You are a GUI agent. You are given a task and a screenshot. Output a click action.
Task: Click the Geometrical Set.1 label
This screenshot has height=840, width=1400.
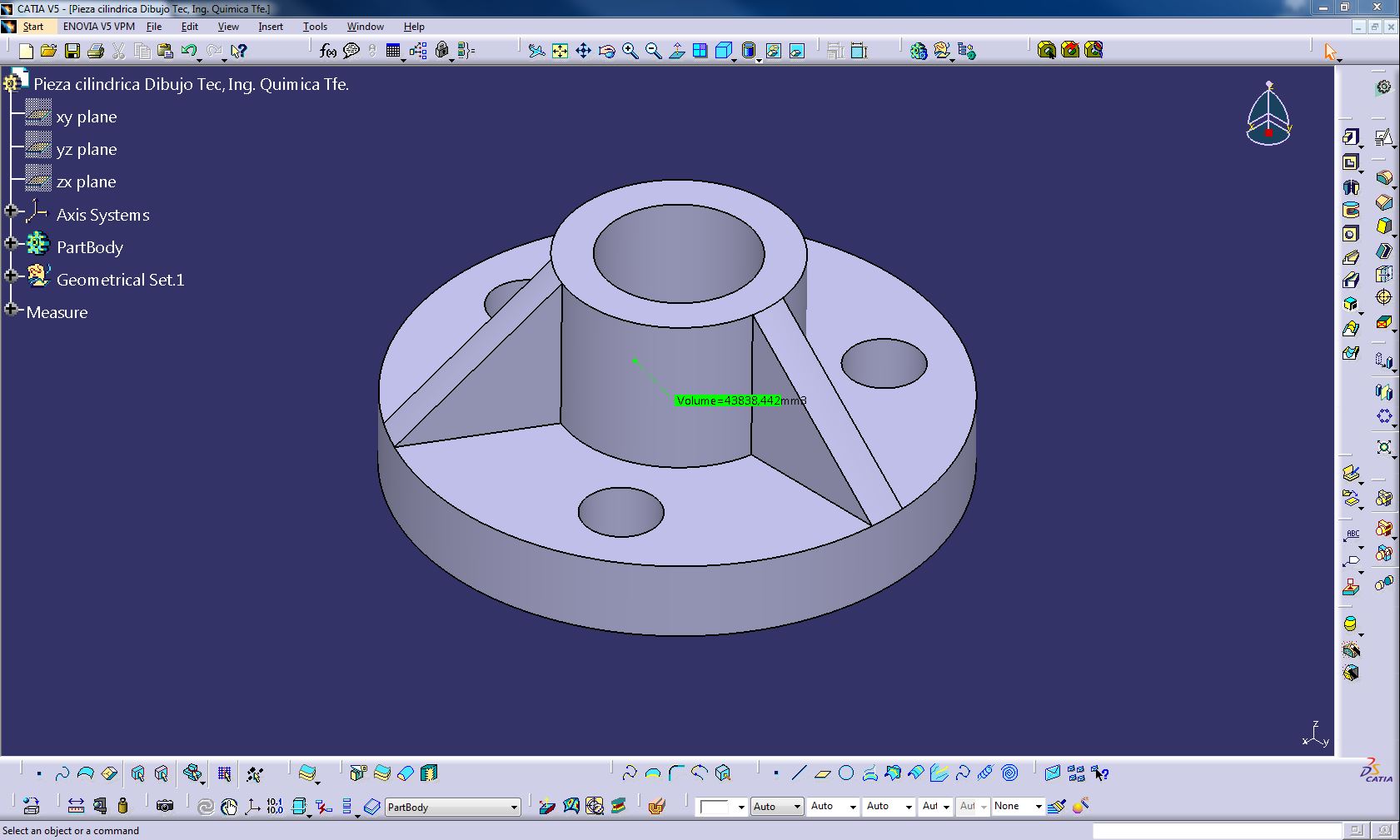click(121, 281)
